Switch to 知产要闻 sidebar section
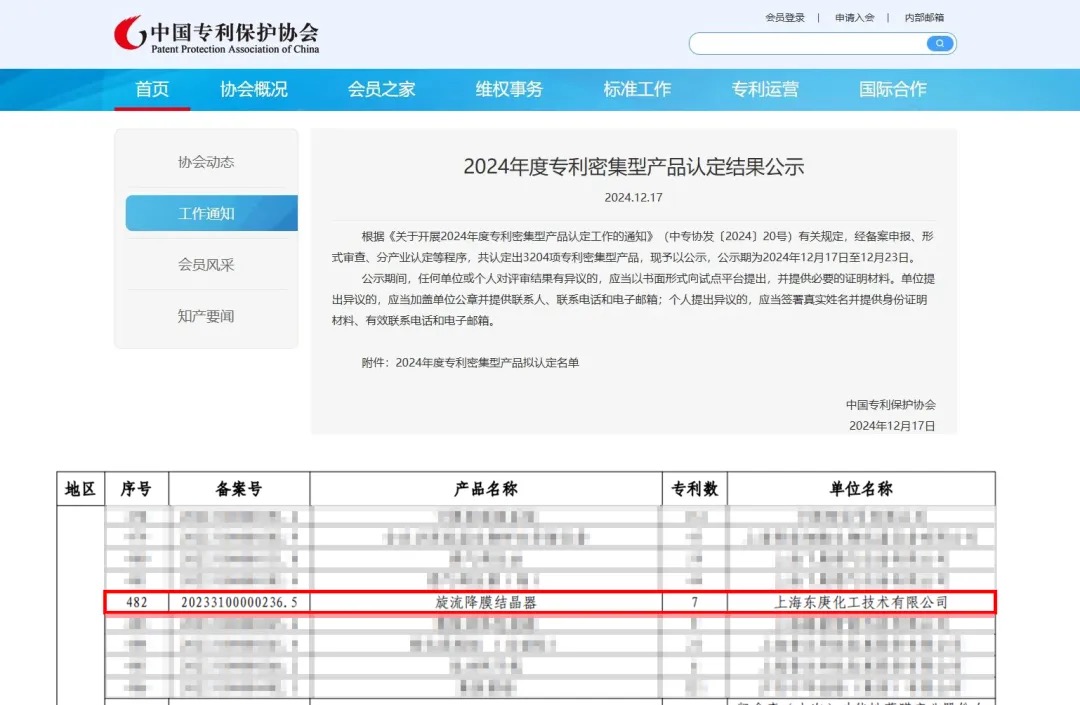 click(206, 316)
